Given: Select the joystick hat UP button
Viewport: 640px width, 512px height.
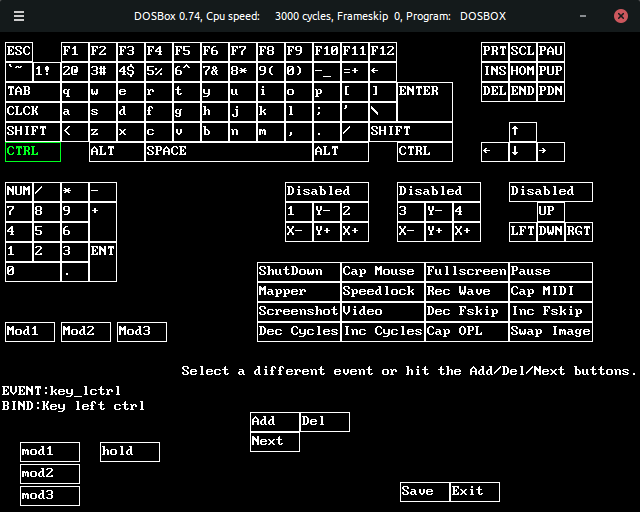Looking at the screenshot, I should (551, 212).
